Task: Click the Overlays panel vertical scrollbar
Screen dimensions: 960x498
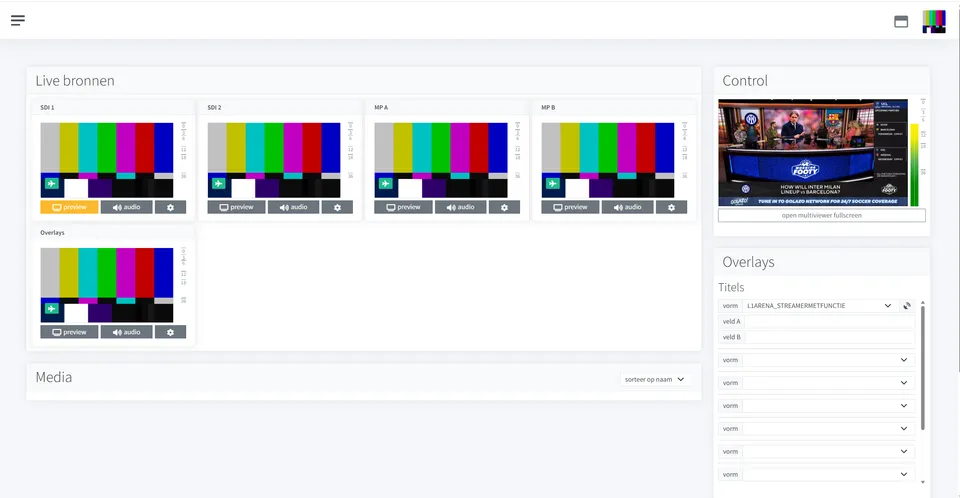Action: [x=923, y=368]
